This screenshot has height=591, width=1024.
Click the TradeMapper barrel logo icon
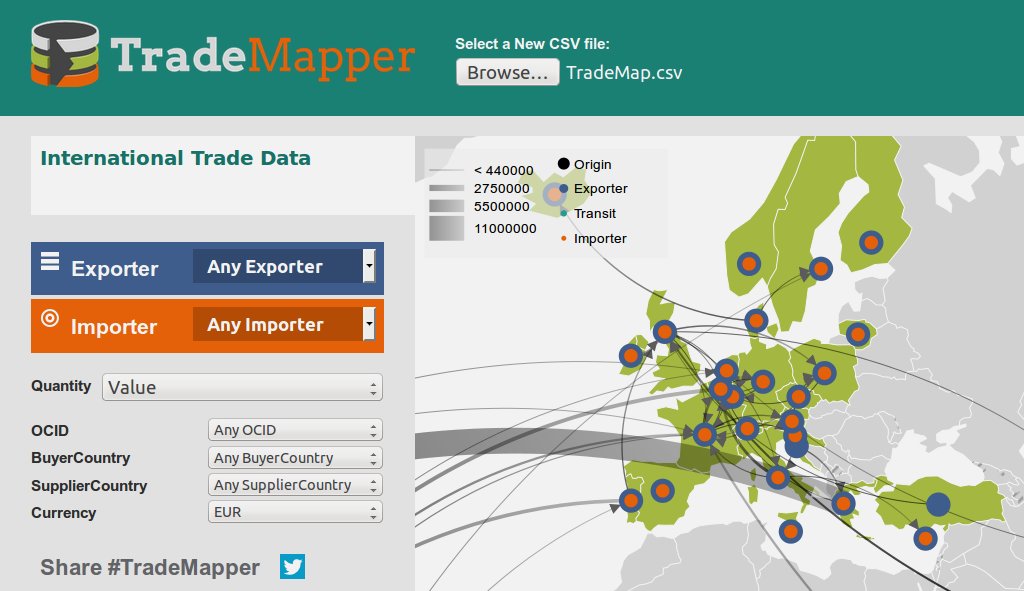65,54
